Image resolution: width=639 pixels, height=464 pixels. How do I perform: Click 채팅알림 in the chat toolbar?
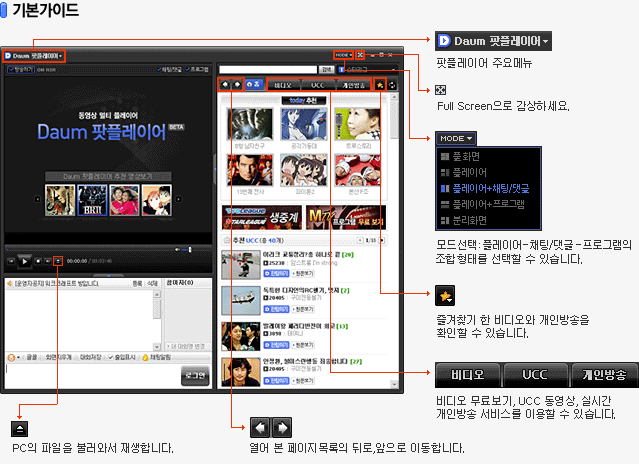tap(156, 357)
